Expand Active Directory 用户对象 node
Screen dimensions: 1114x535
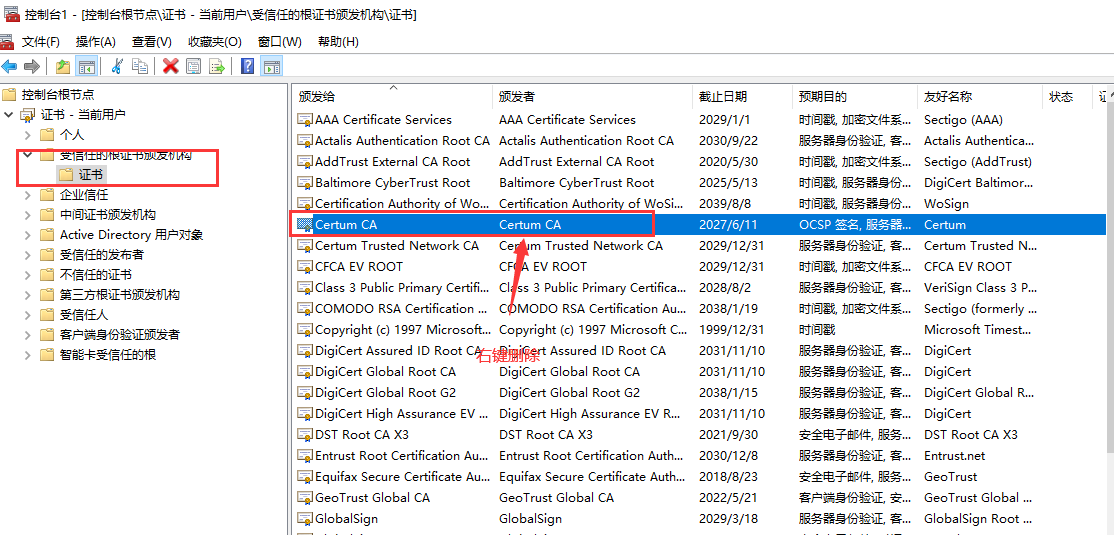tap(28, 234)
